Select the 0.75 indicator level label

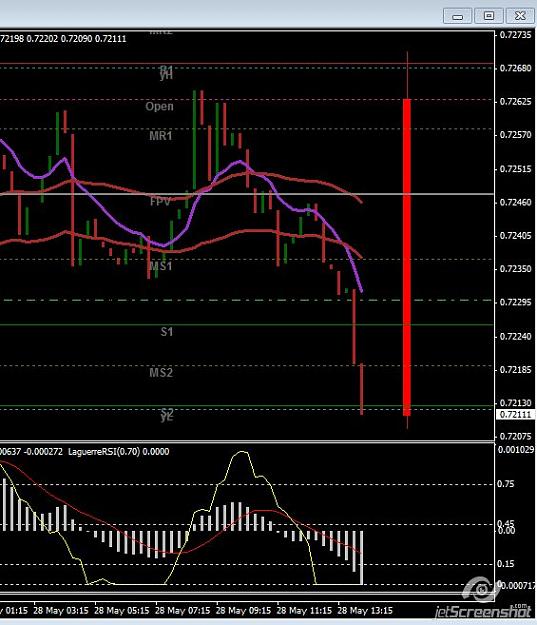[505, 484]
